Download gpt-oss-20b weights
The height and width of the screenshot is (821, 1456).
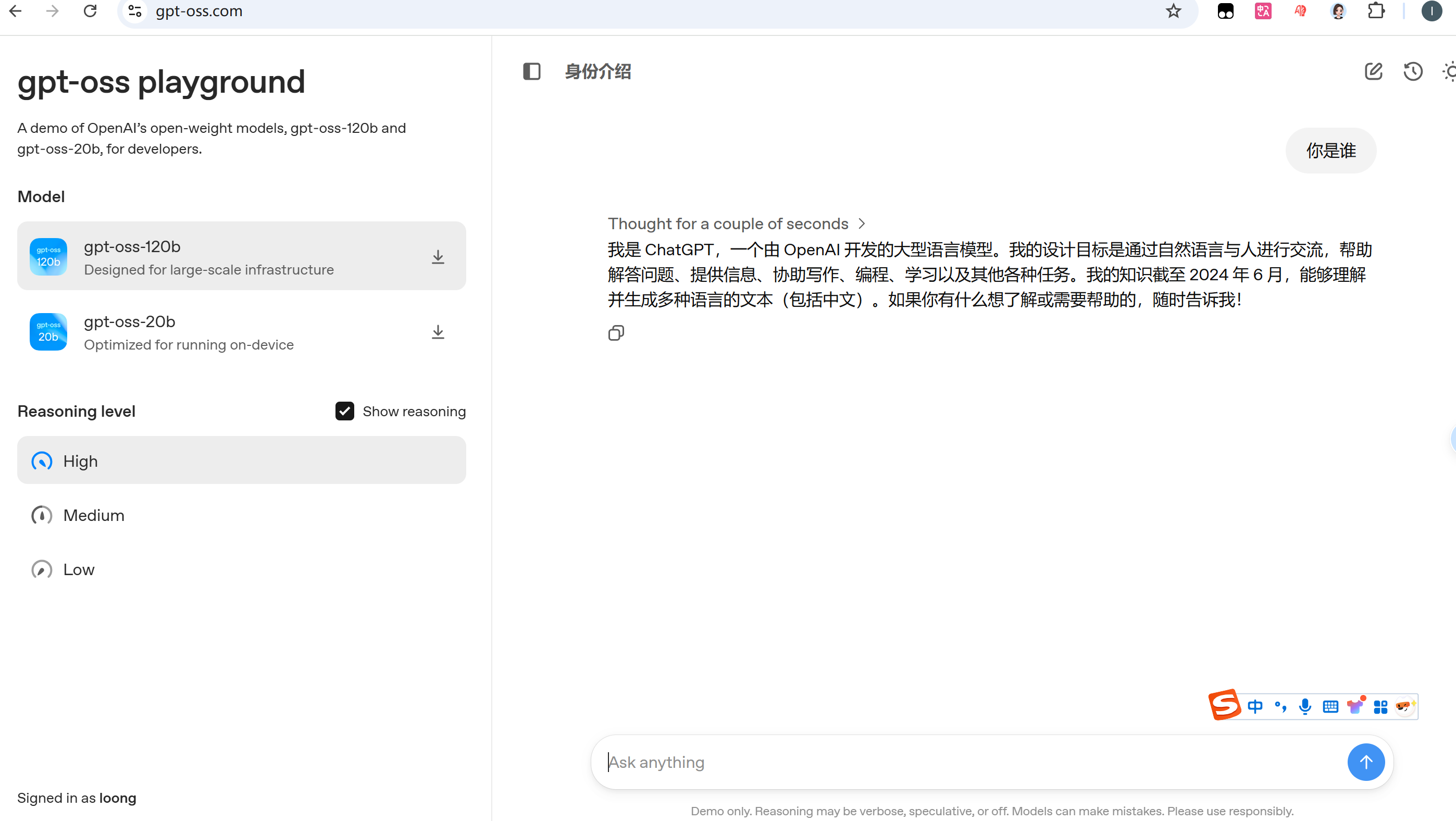(438, 332)
